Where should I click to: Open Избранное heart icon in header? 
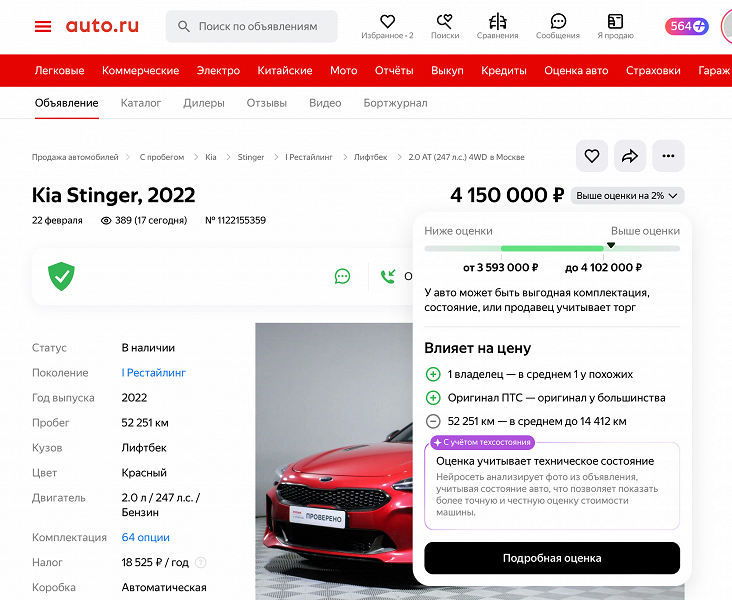(387, 21)
